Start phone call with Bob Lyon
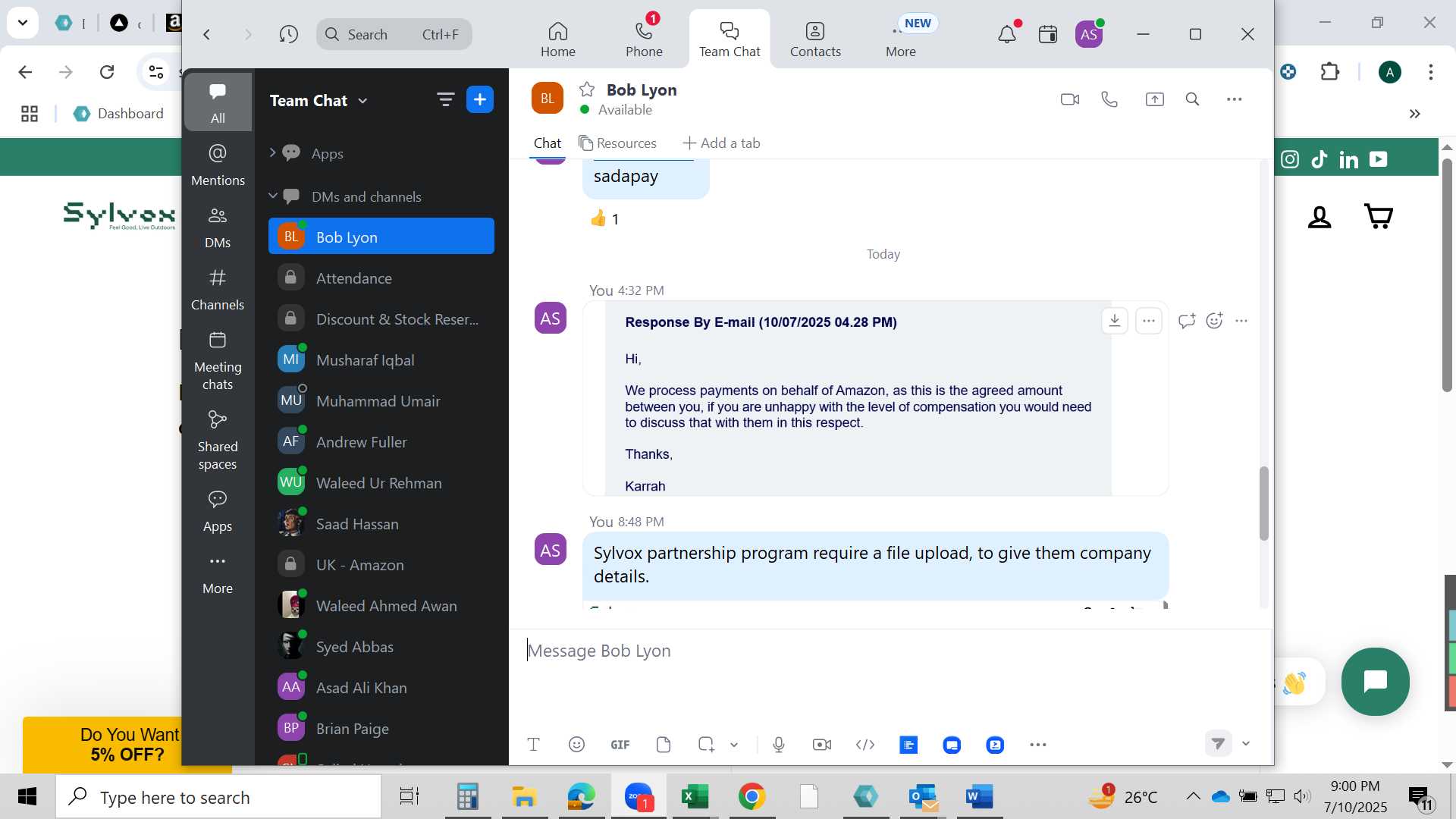The width and height of the screenshot is (1456, 819). 1109,99
